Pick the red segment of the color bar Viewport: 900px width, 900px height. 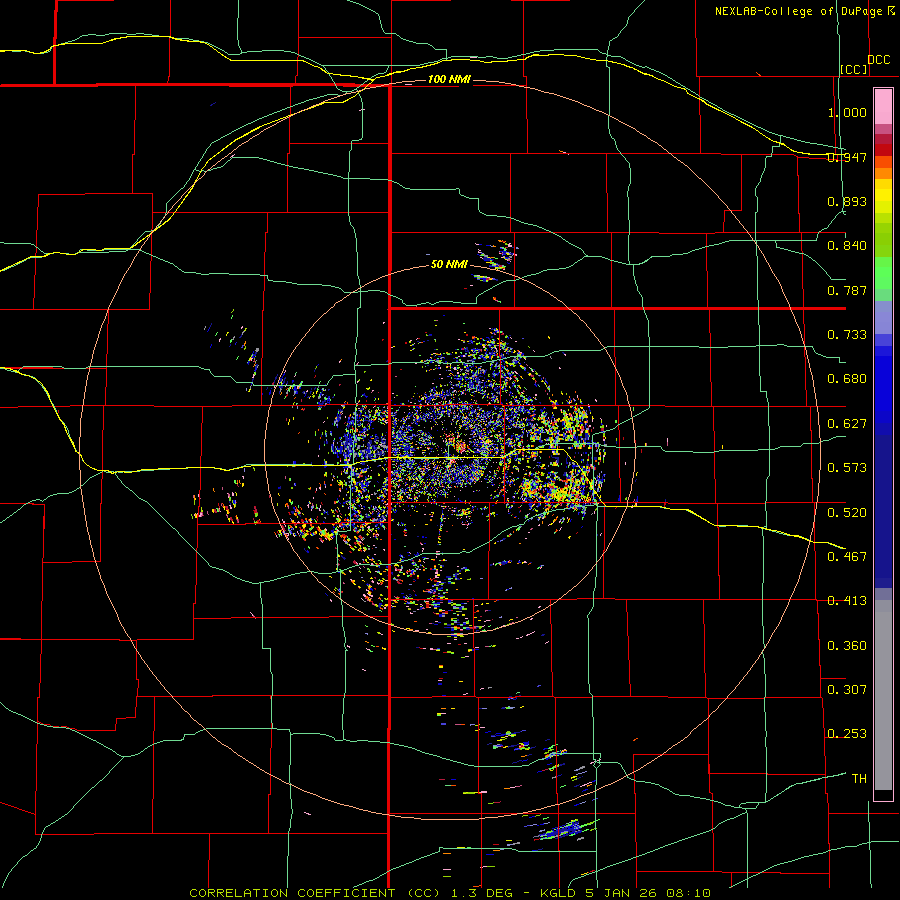click(x=883, y=149)
